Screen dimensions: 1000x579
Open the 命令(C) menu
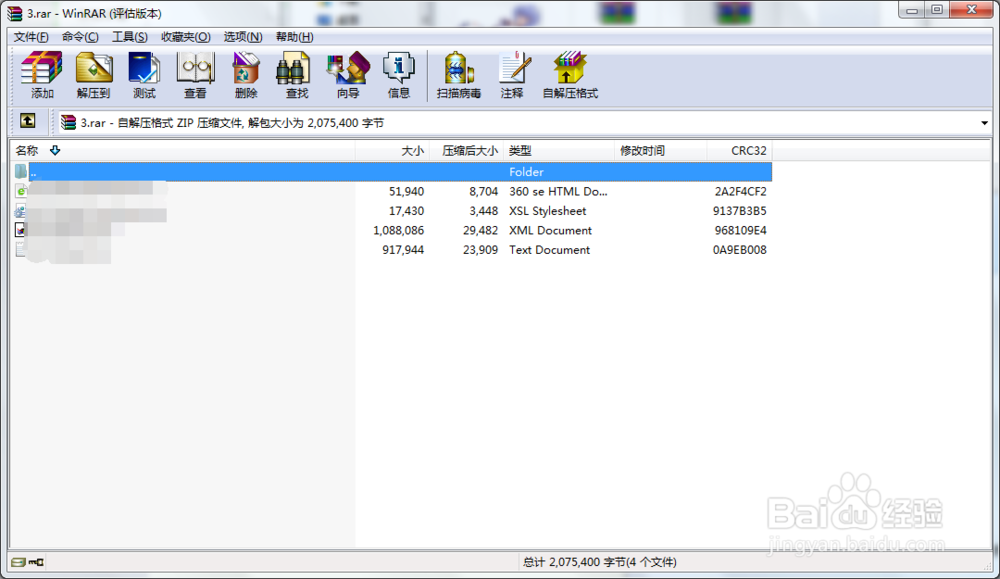click(80, 37)
